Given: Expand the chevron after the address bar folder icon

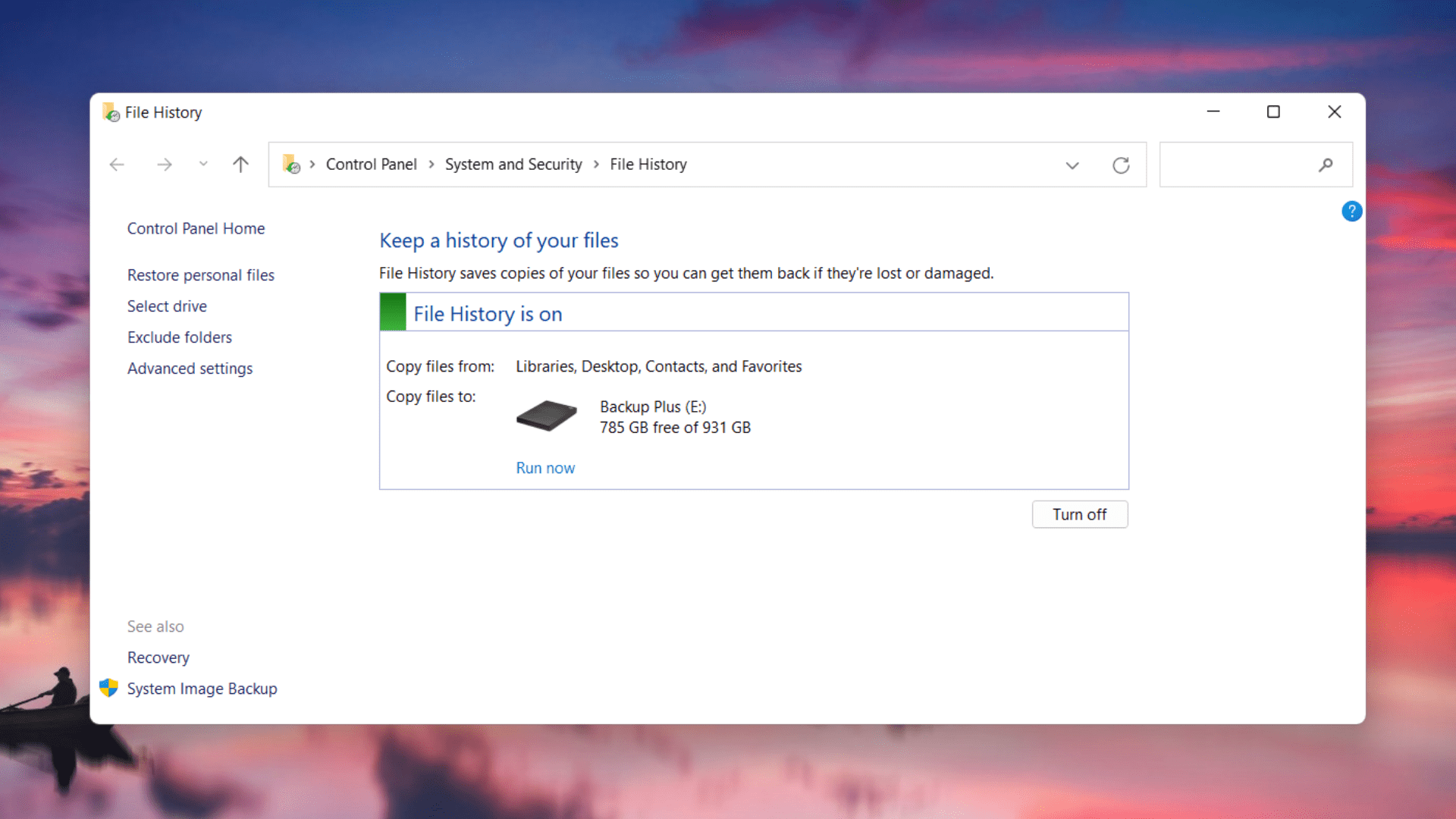Looking at the screenshot, I should click(x=312, y=165).
